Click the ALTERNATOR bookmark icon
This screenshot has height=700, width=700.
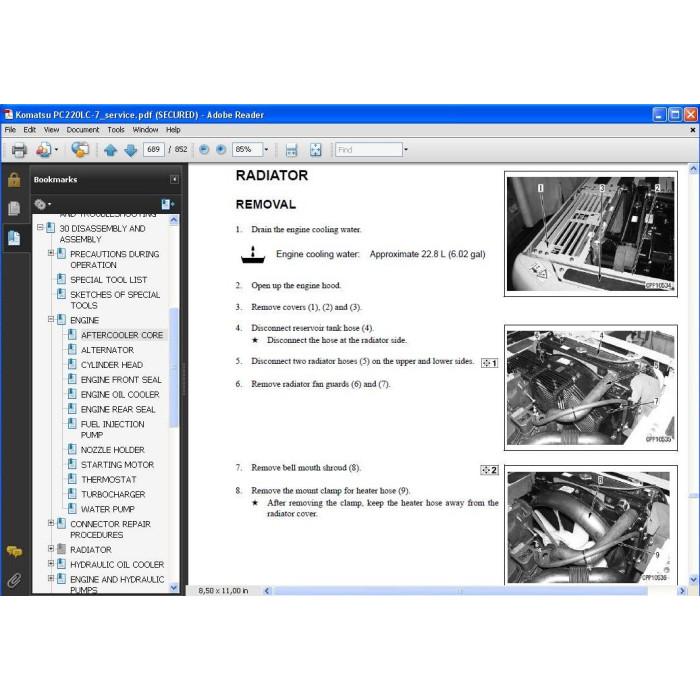pyautogui.click(x=72, y=349)
